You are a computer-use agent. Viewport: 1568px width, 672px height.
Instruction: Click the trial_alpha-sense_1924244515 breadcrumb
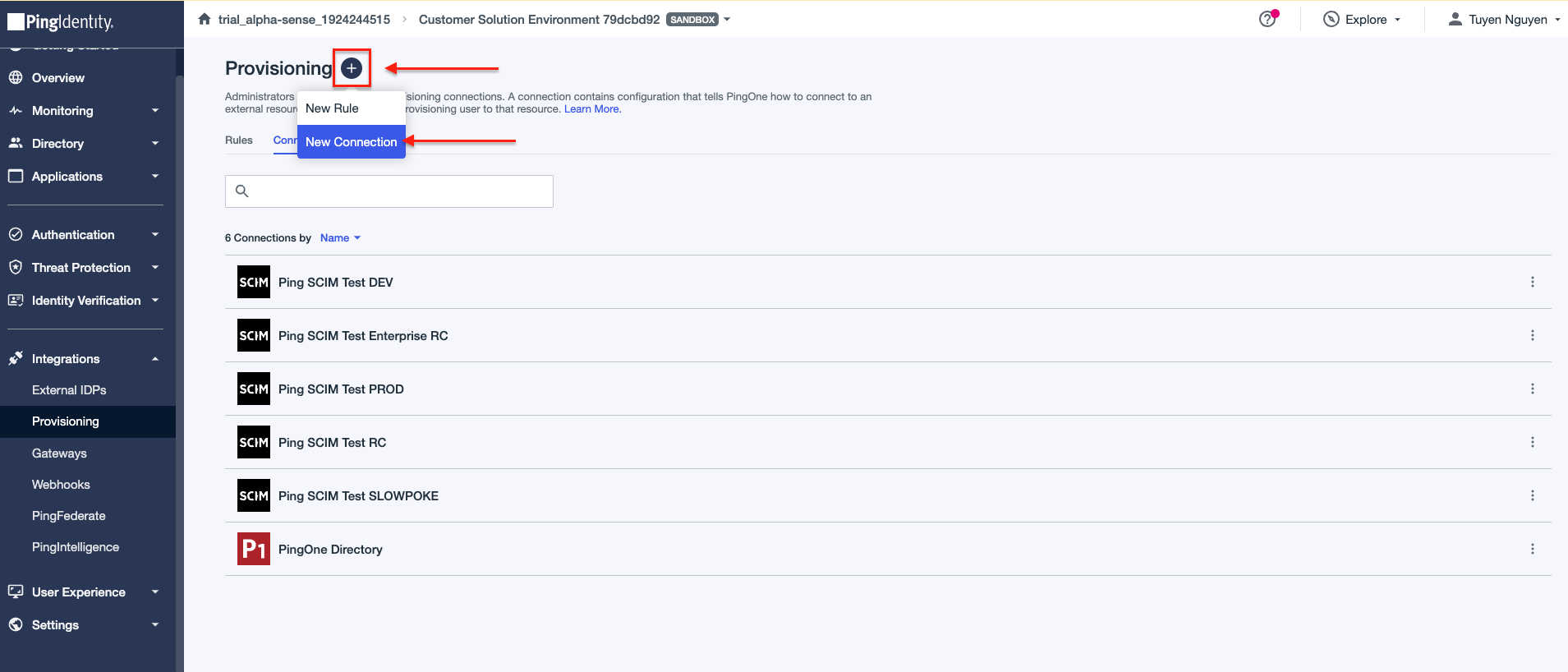304,19
